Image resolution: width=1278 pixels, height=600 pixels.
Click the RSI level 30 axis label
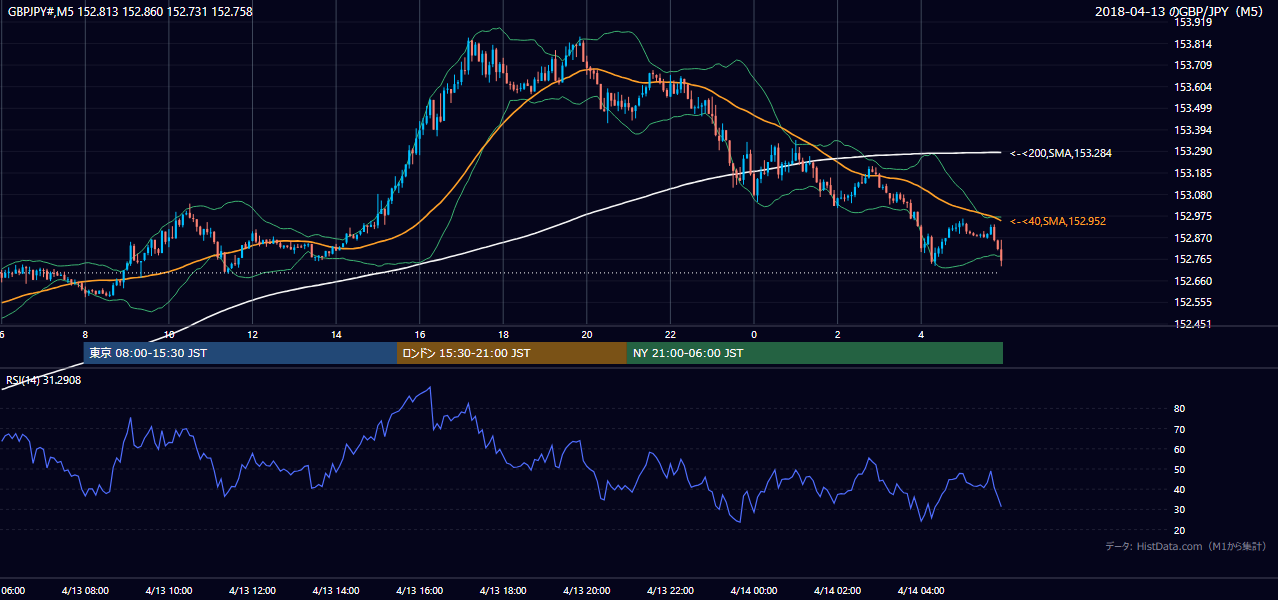tap(1179, 509)
